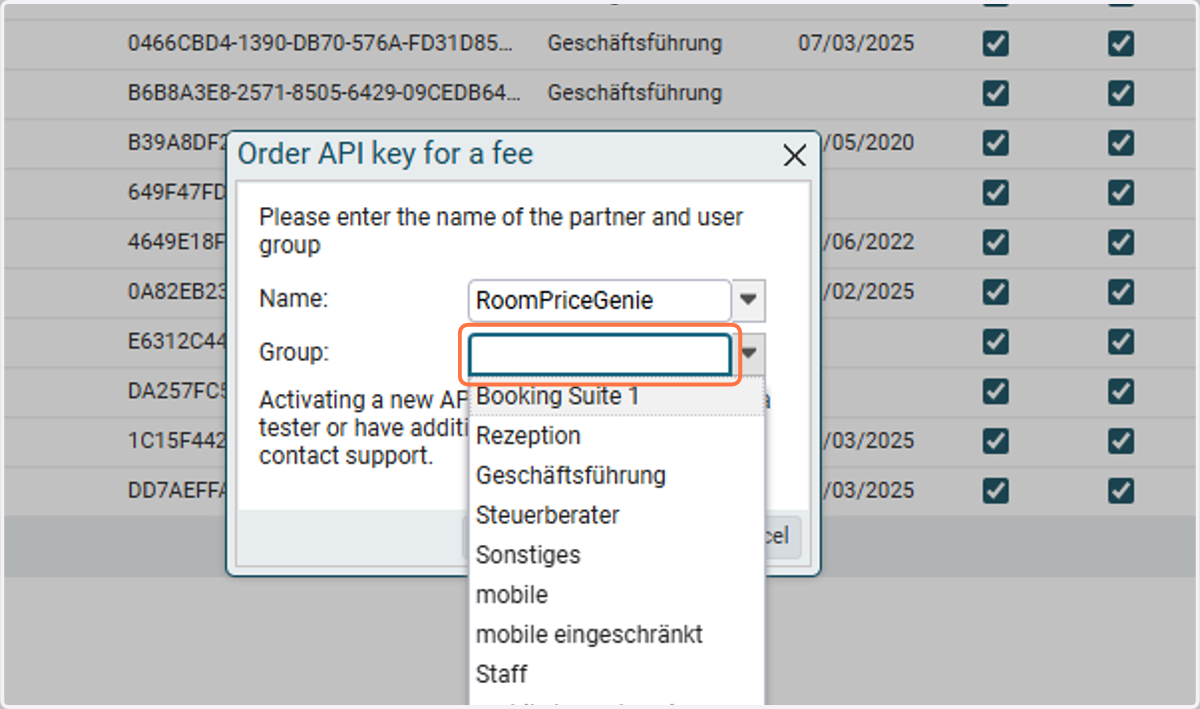Image resolution: width=1200 pixels, height=709 pixels.
Task: Toggle left checkbox in B39A8DF row
Action: (x=995, y=143)
